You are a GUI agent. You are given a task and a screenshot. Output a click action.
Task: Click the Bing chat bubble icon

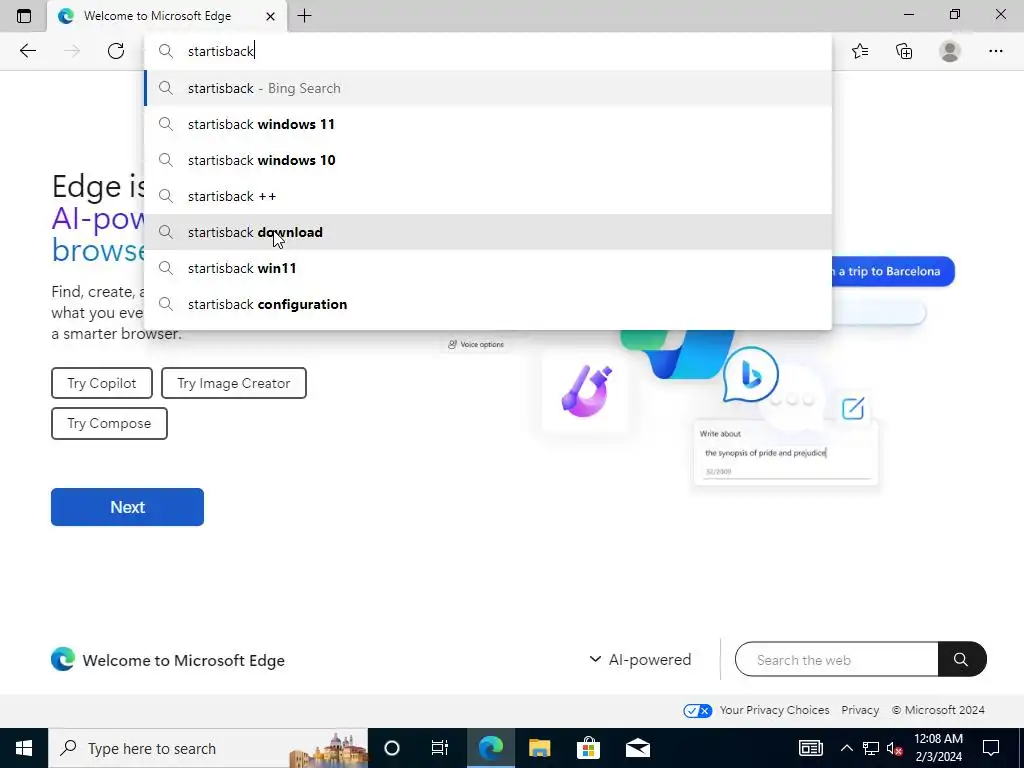[x=750, y=375]
